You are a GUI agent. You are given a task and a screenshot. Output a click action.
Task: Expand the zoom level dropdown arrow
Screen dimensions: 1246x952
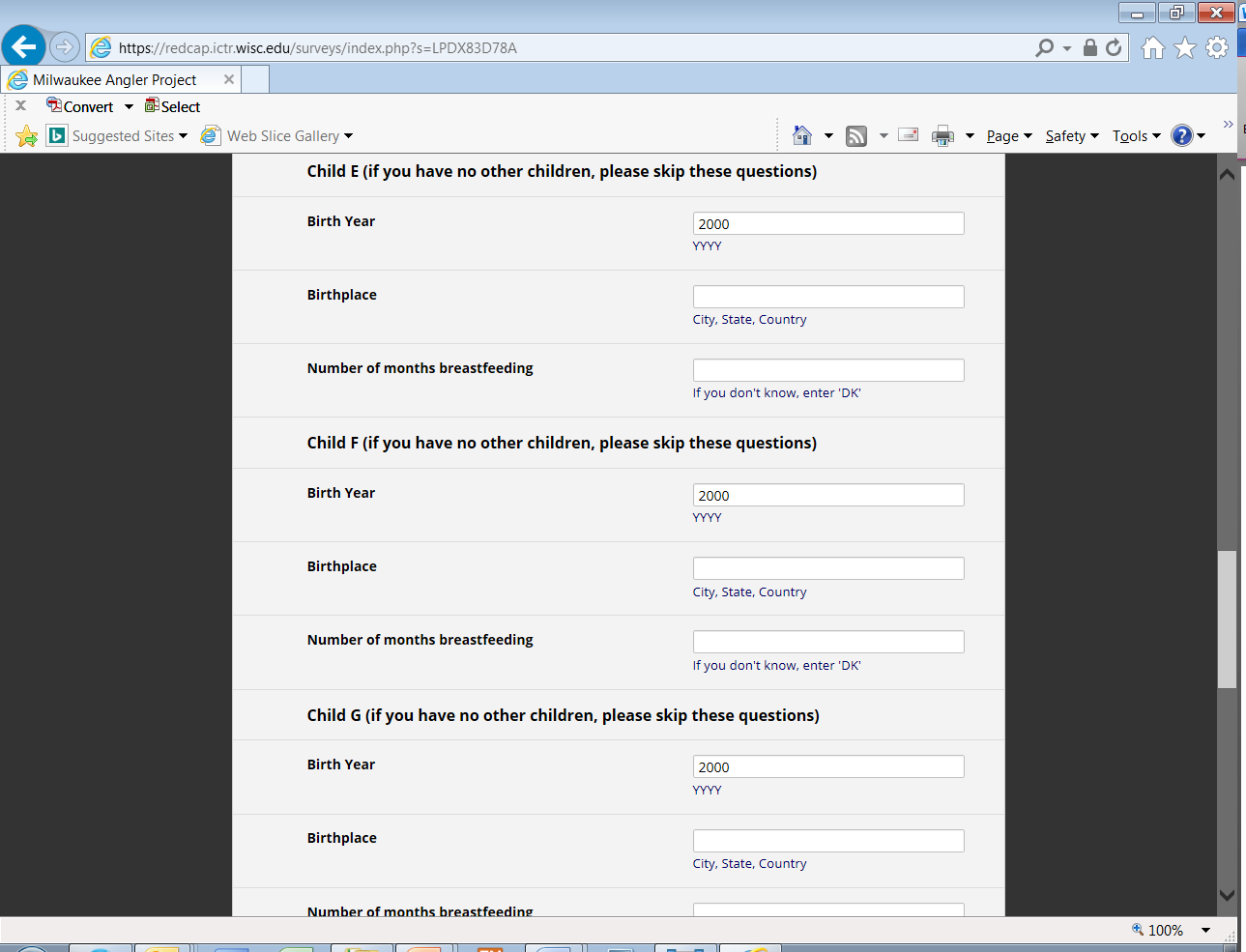(1205, 930)
